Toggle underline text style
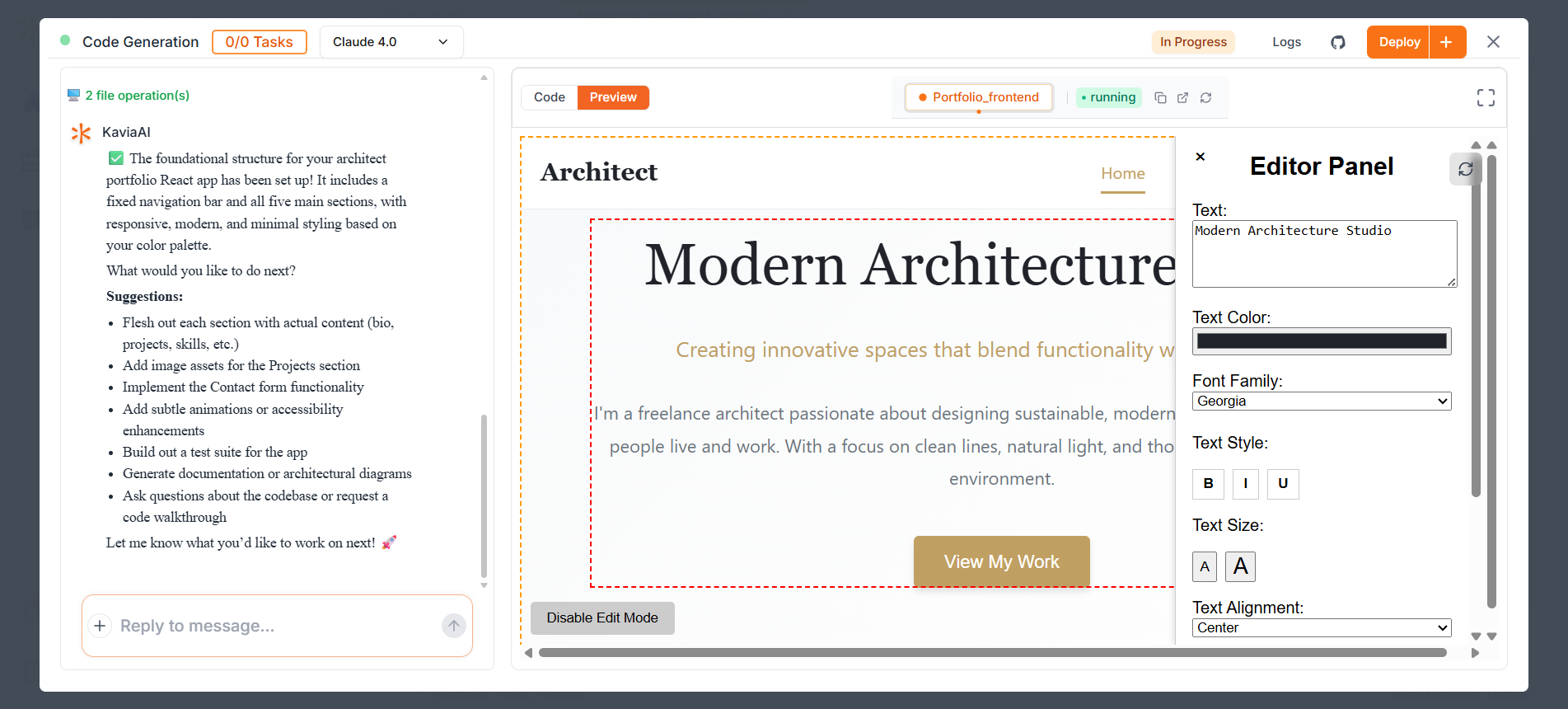This screenshot has height=709, width=1568. click(x=1282, y=484)
